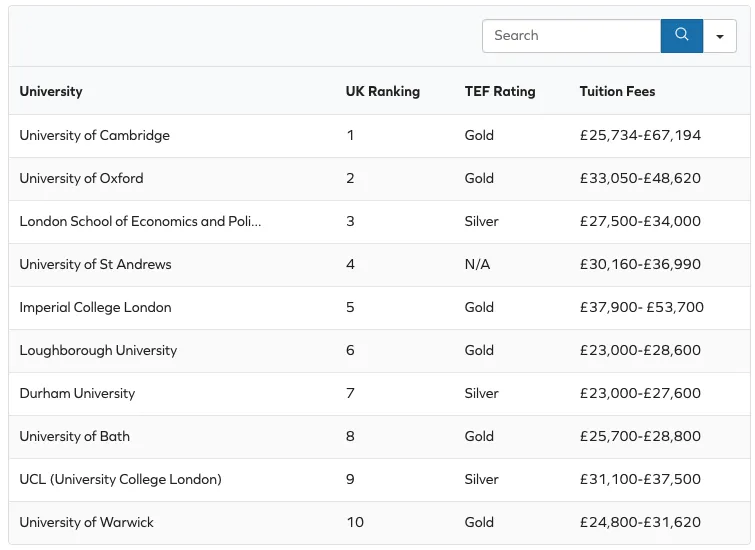The width and height of the screenshot is (755, 550).
Task: Open the dropdown caret beside search
Action: [720, 36]
